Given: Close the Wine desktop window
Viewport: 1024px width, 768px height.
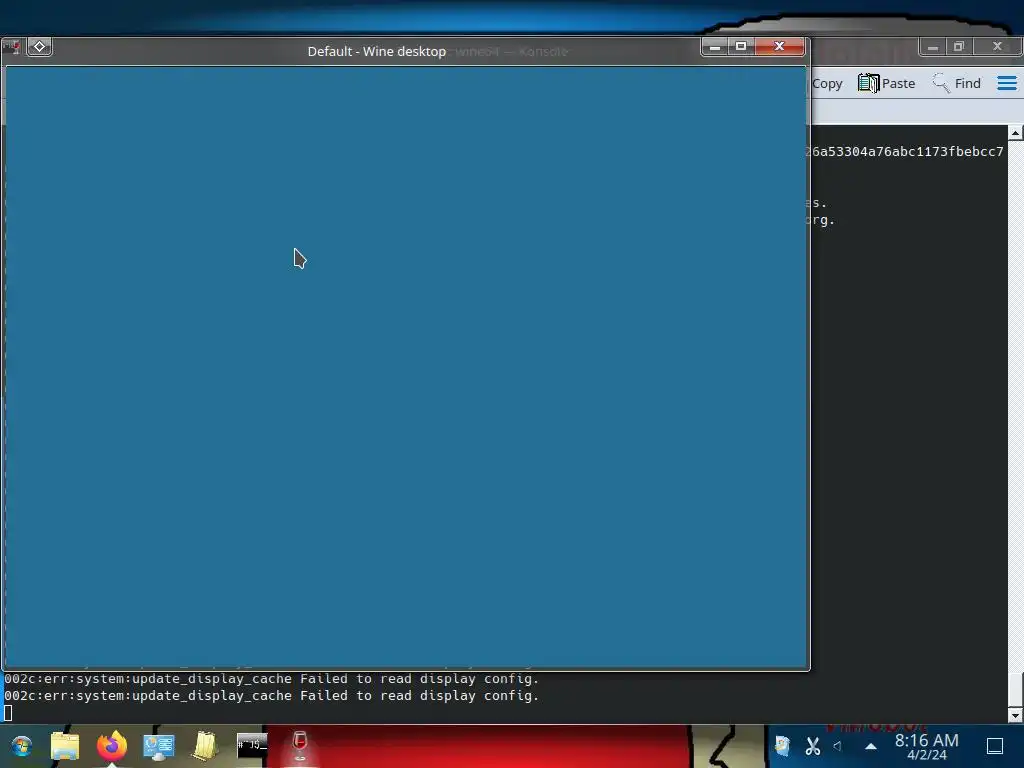Looking at the screenshot, I should 779,46.
